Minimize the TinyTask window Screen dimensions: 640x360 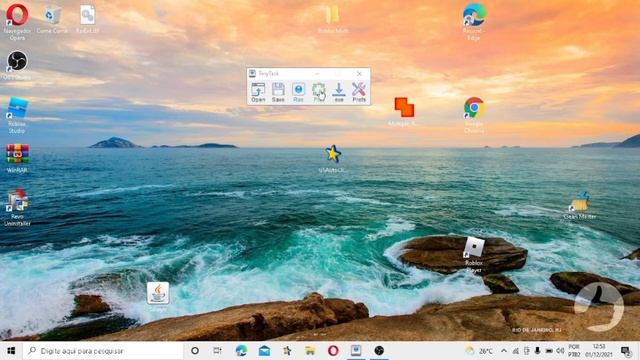click(317, 73)
